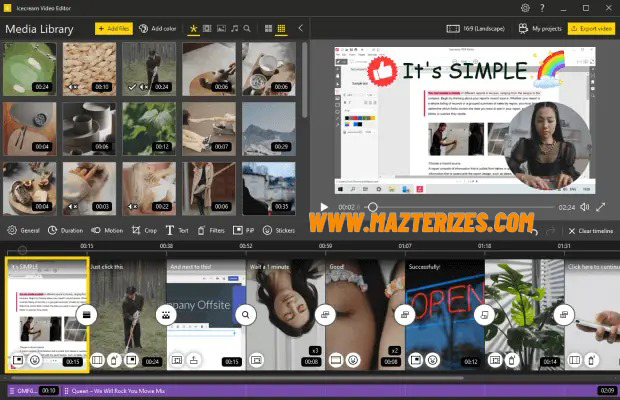Click the Add color button
Screen dimensions: 620x400
click(158, 28)
